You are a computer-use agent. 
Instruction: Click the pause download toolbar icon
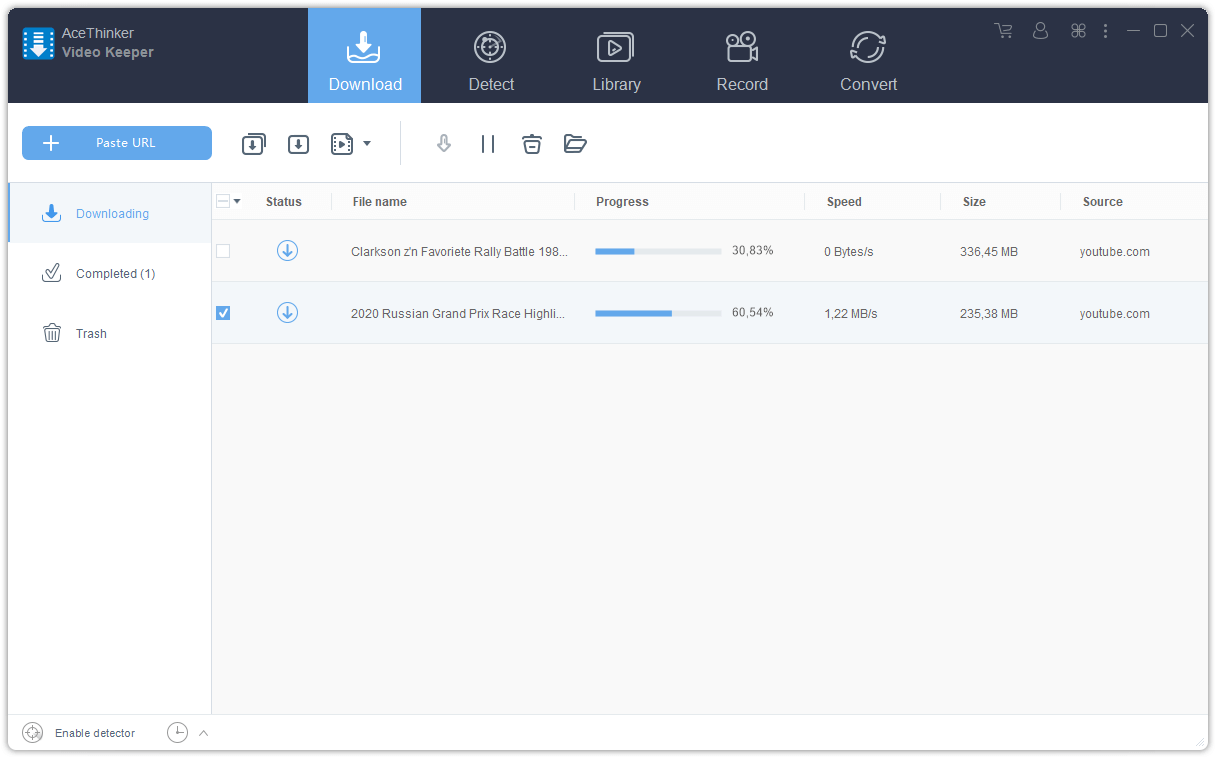pos(488,144)
